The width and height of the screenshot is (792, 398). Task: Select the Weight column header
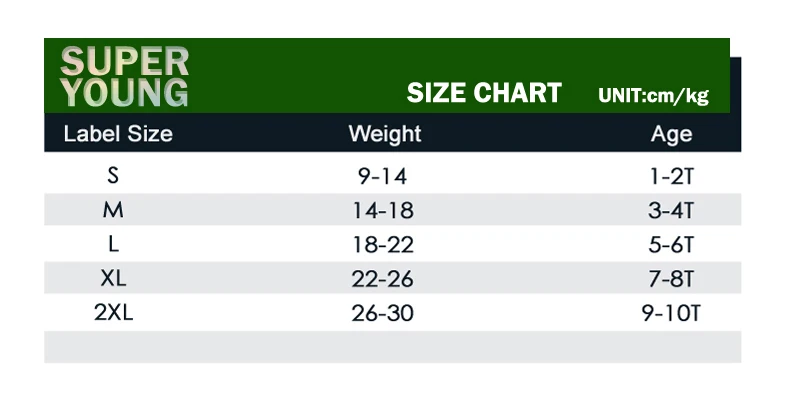point(385,134)
